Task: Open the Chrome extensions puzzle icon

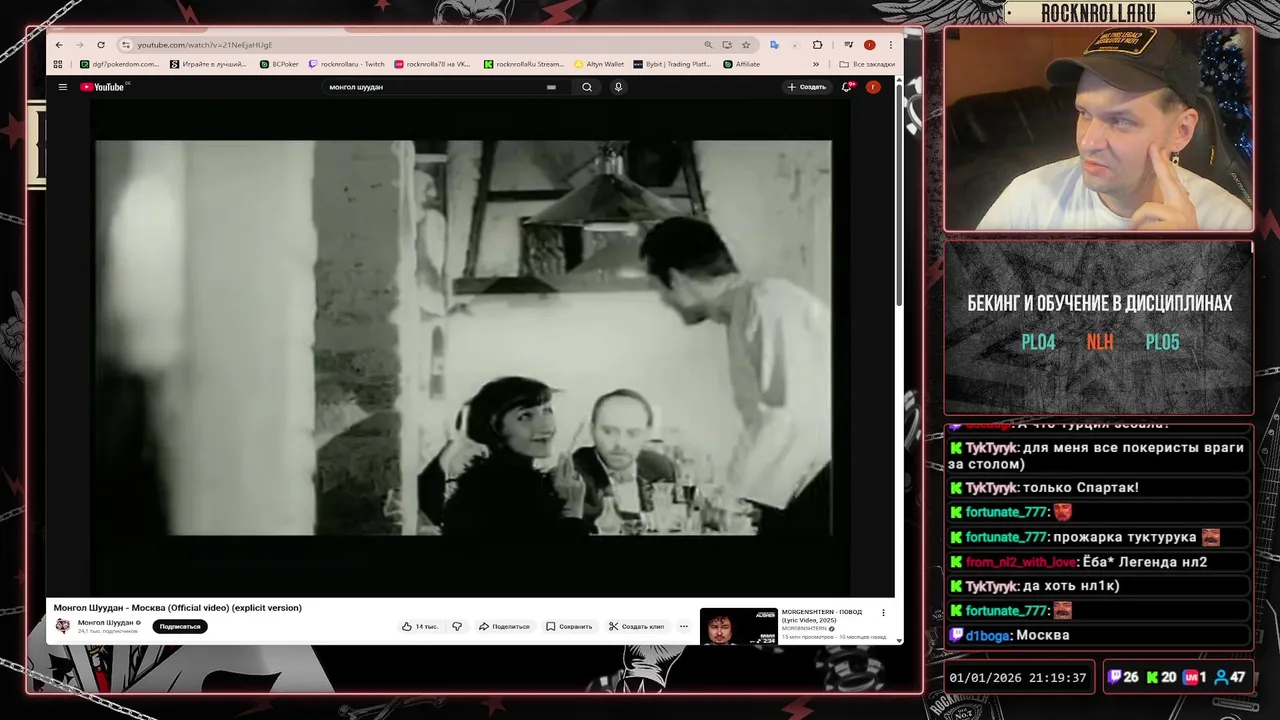Action: 817,45
